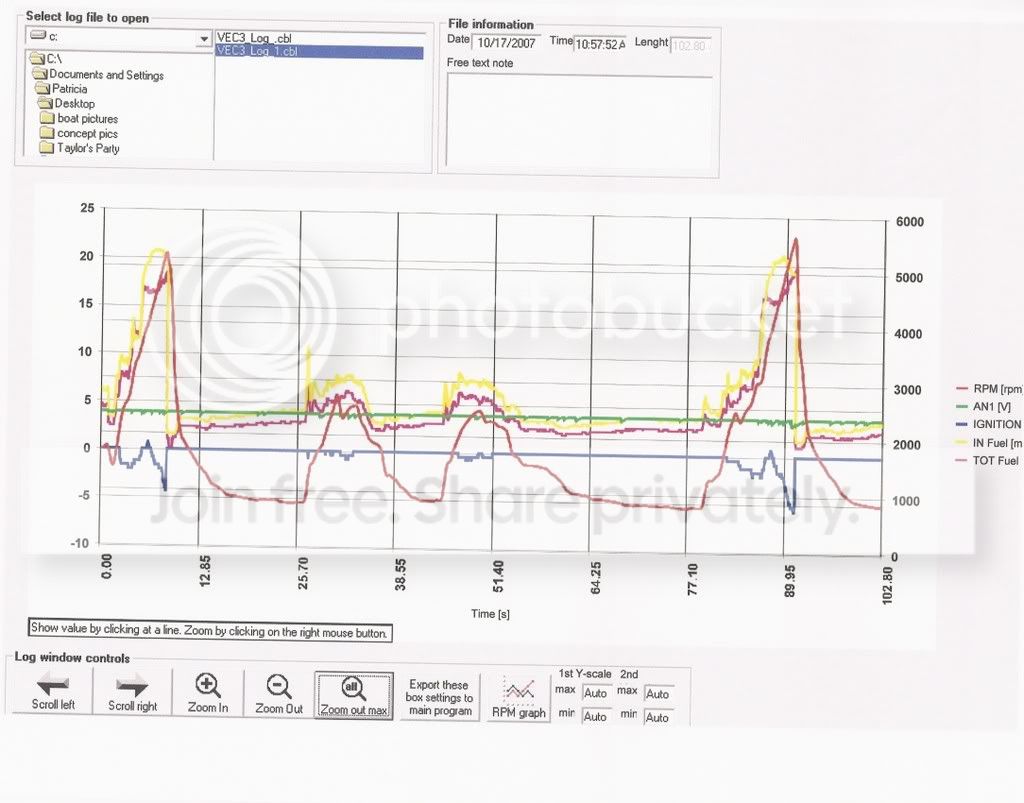Select the concept pics folder
This screenshot has width=1024, height=803.
tap(80, 133)
